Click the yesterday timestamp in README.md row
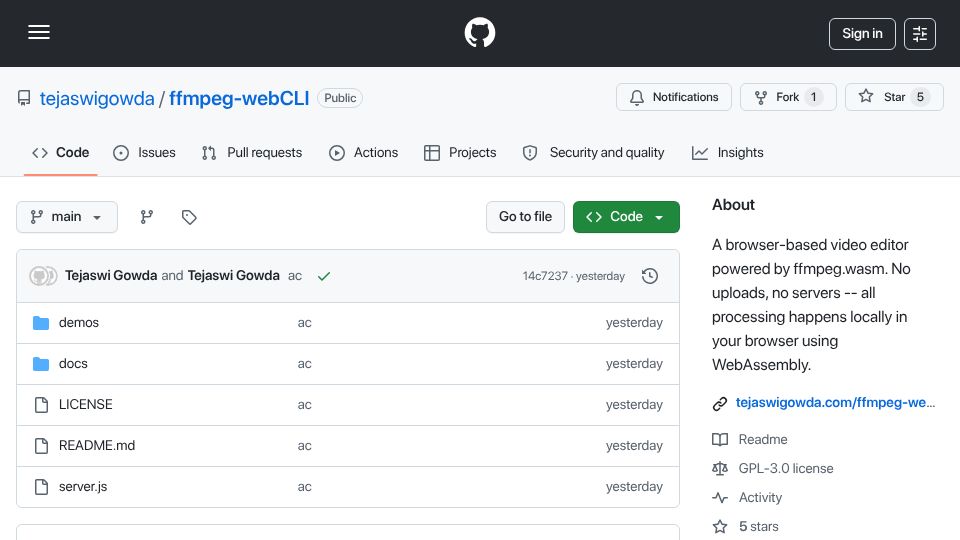 coord(634,446)
